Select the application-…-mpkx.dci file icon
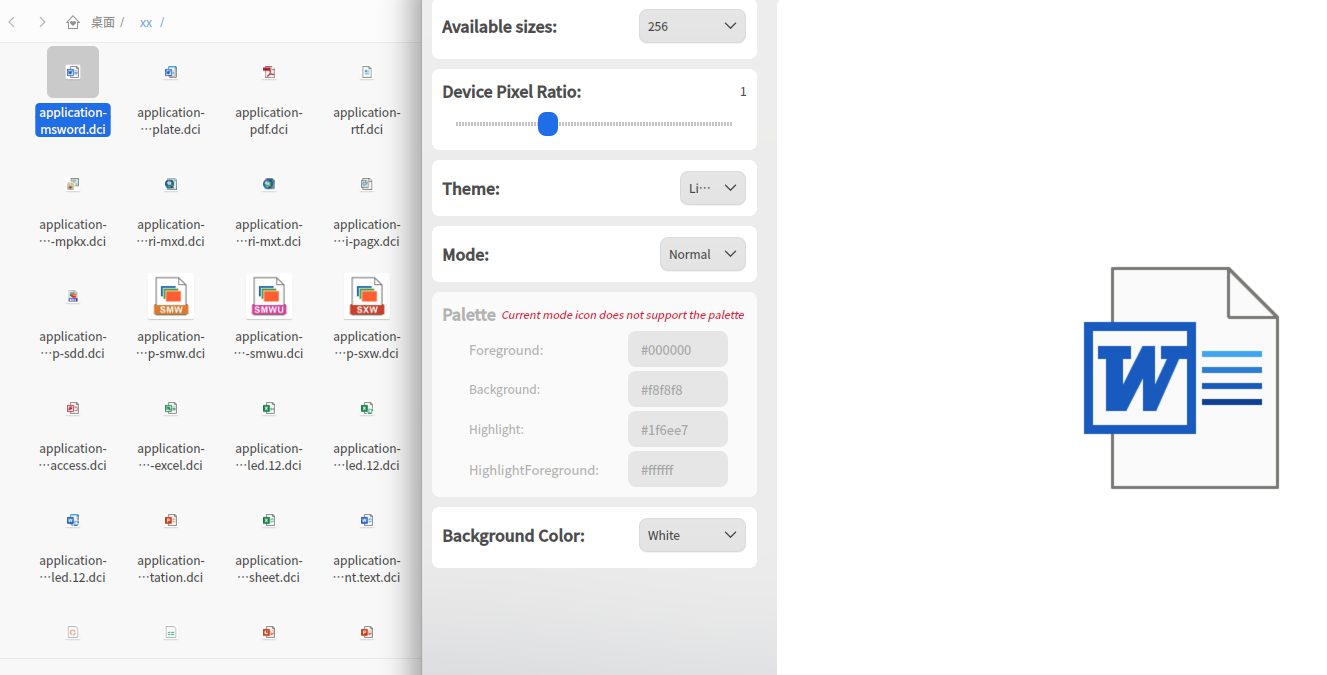1327x675 pixels. 73,184
